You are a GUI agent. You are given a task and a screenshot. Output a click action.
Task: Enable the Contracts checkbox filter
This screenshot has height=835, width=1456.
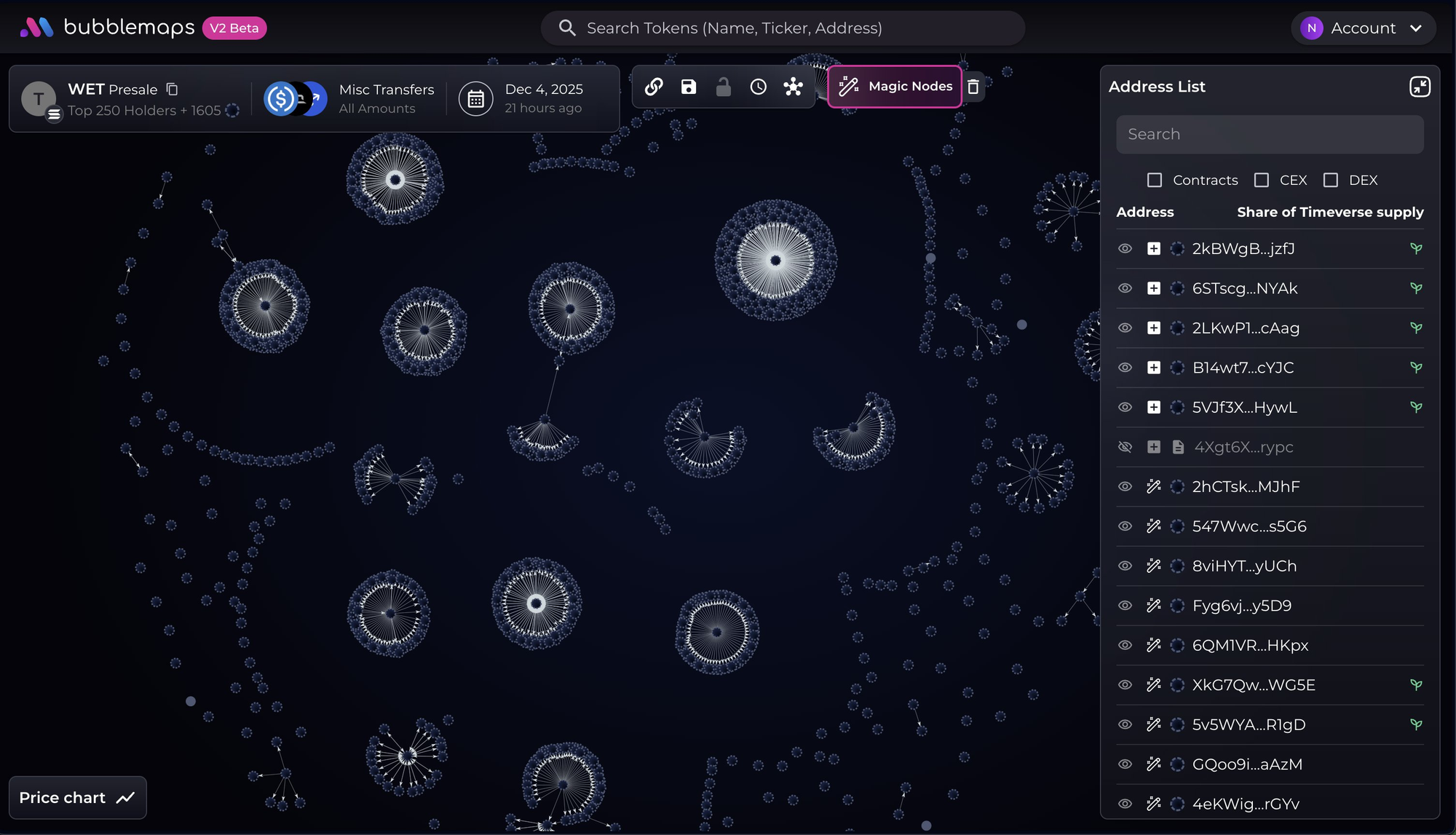coord(1155,180)
